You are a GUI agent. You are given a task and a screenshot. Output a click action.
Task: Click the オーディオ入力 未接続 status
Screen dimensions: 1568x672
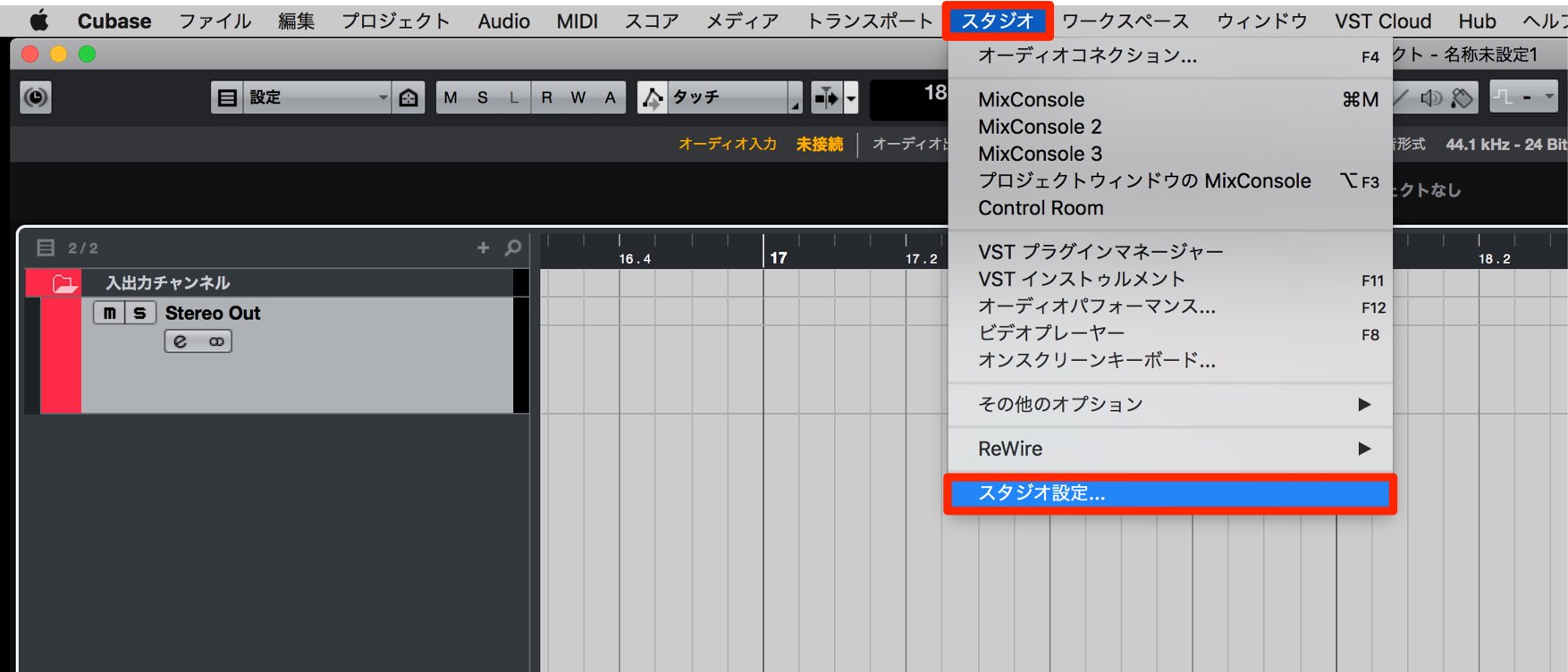(761, 144)
